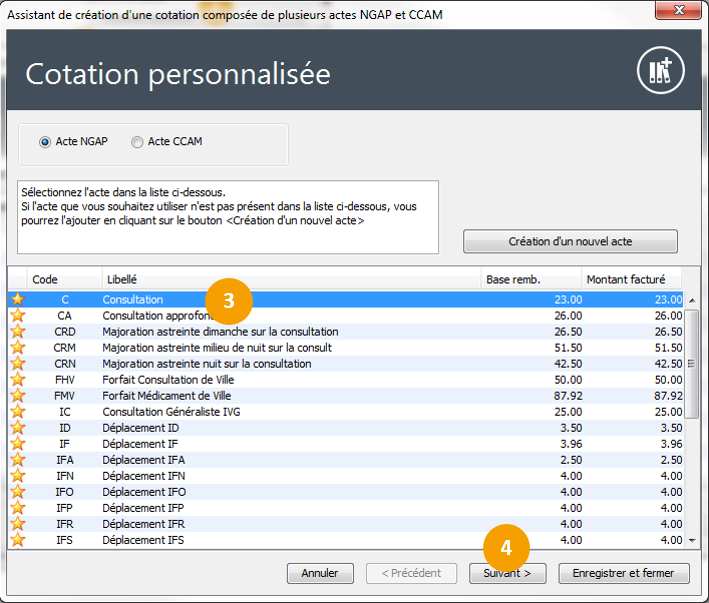Sort by the Libellé column header

coord(290,279)
